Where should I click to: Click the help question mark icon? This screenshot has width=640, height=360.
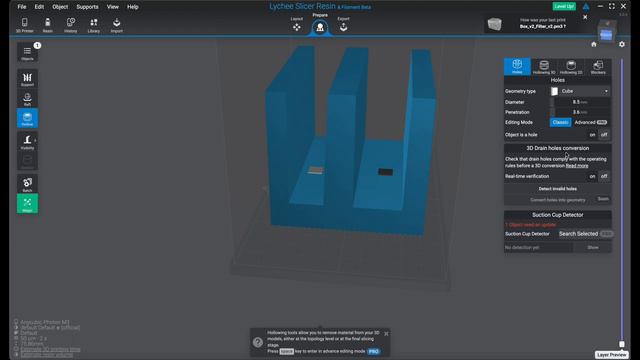pyautogui.click(x=258, y=342)
